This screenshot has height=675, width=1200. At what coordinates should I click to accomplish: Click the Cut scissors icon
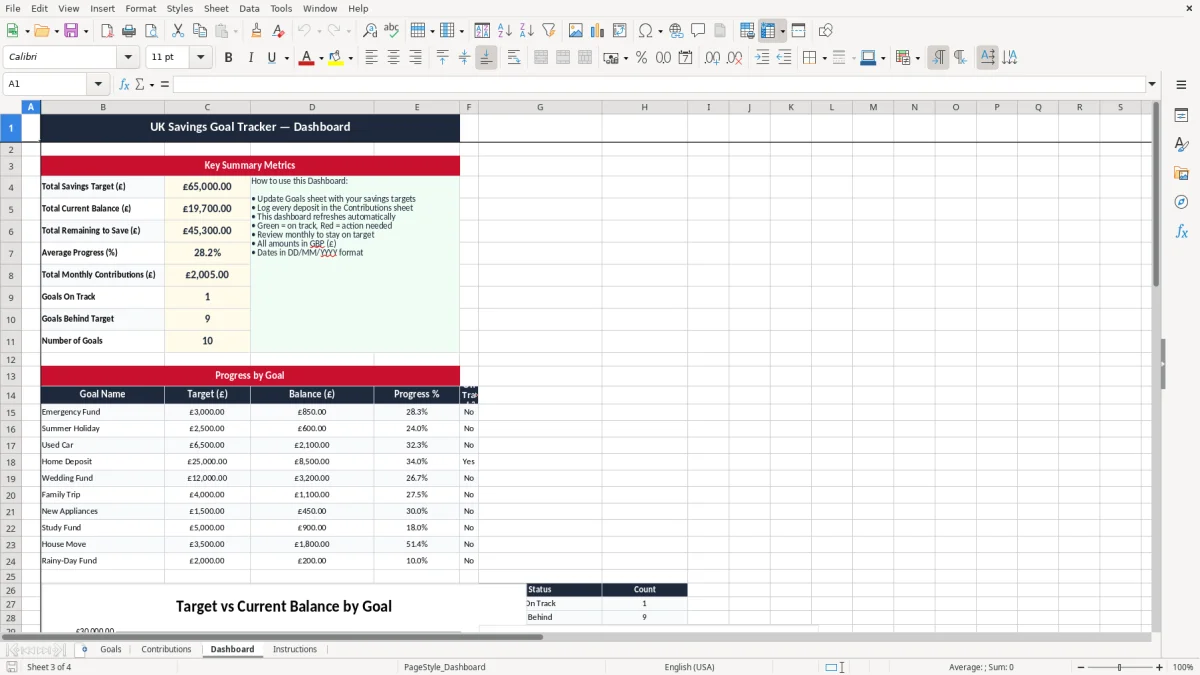(177, 31)
